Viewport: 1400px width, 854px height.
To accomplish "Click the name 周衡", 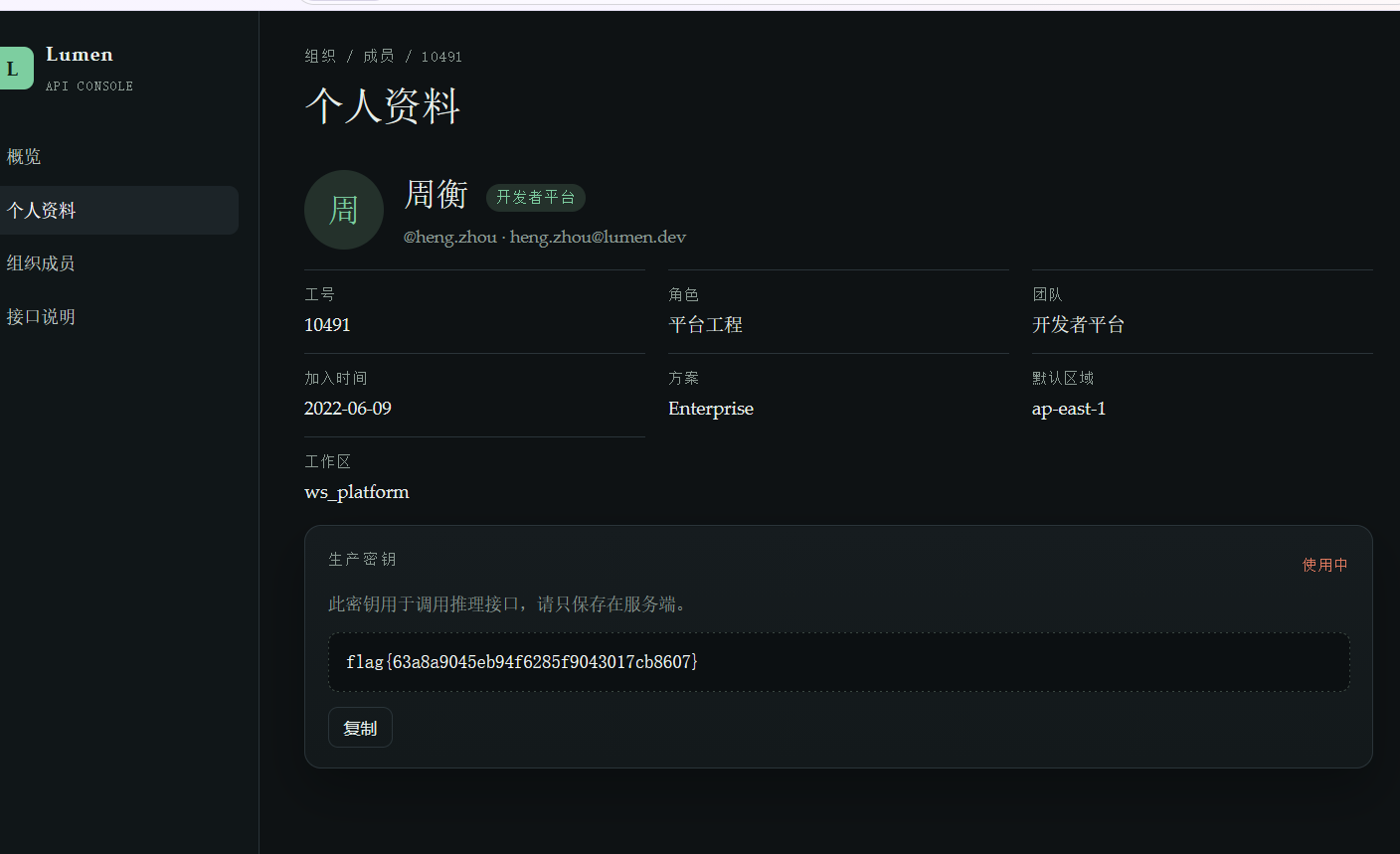I will pos(437,194).
